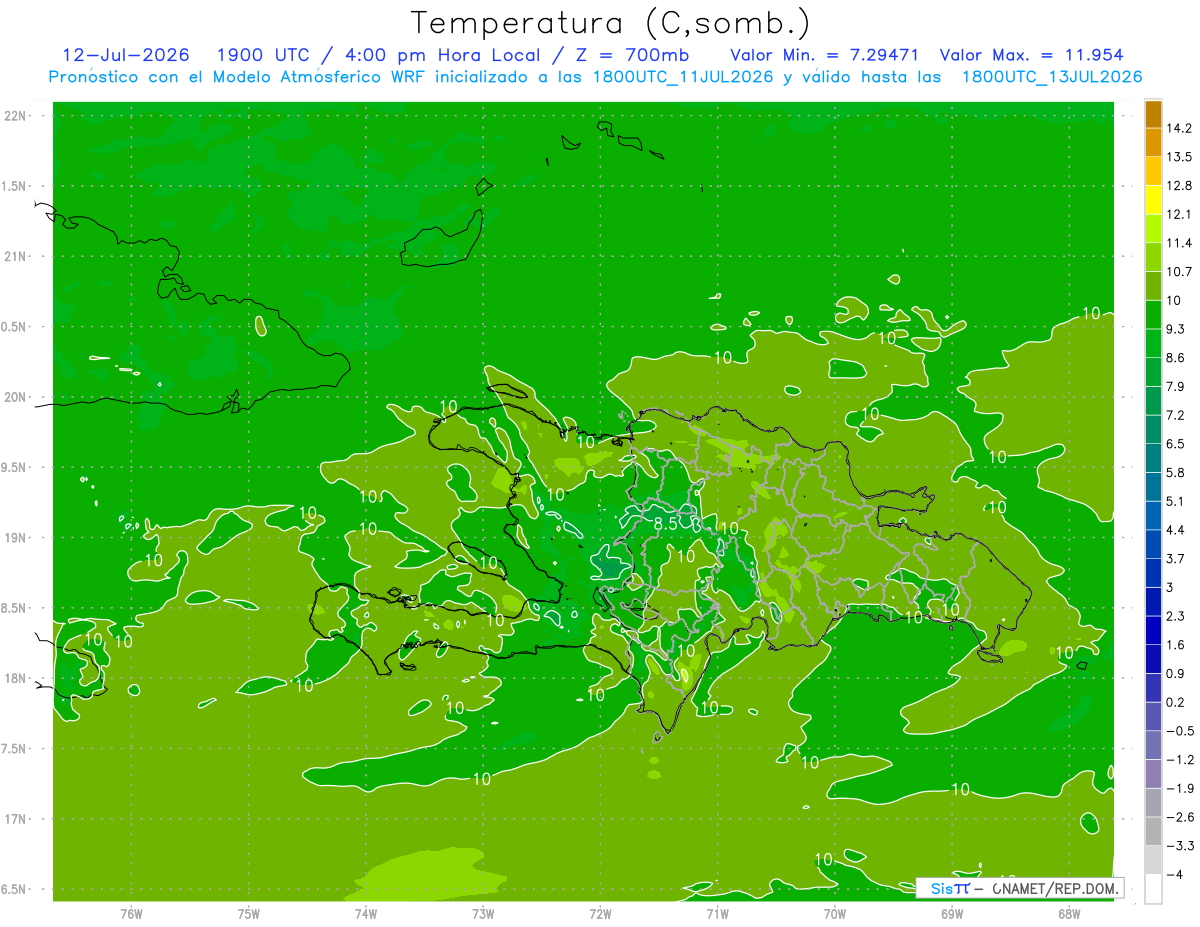1200x927 pixels.
Task: Click the yellow legend swatch between 12.1 and 12.8
Action: pos(1153,200)
